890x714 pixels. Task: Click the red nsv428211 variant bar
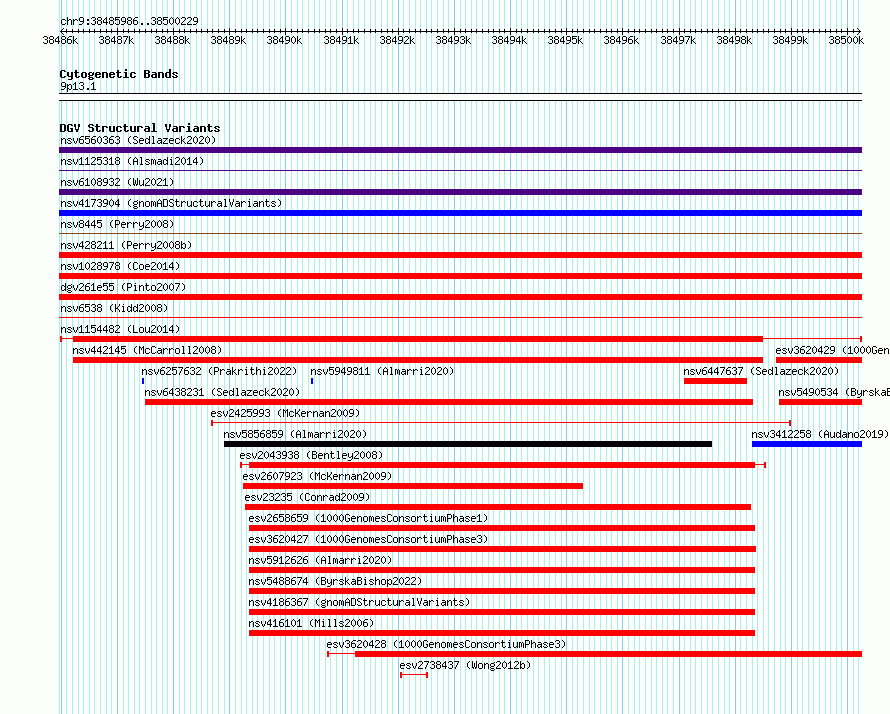tap(460, 255)
